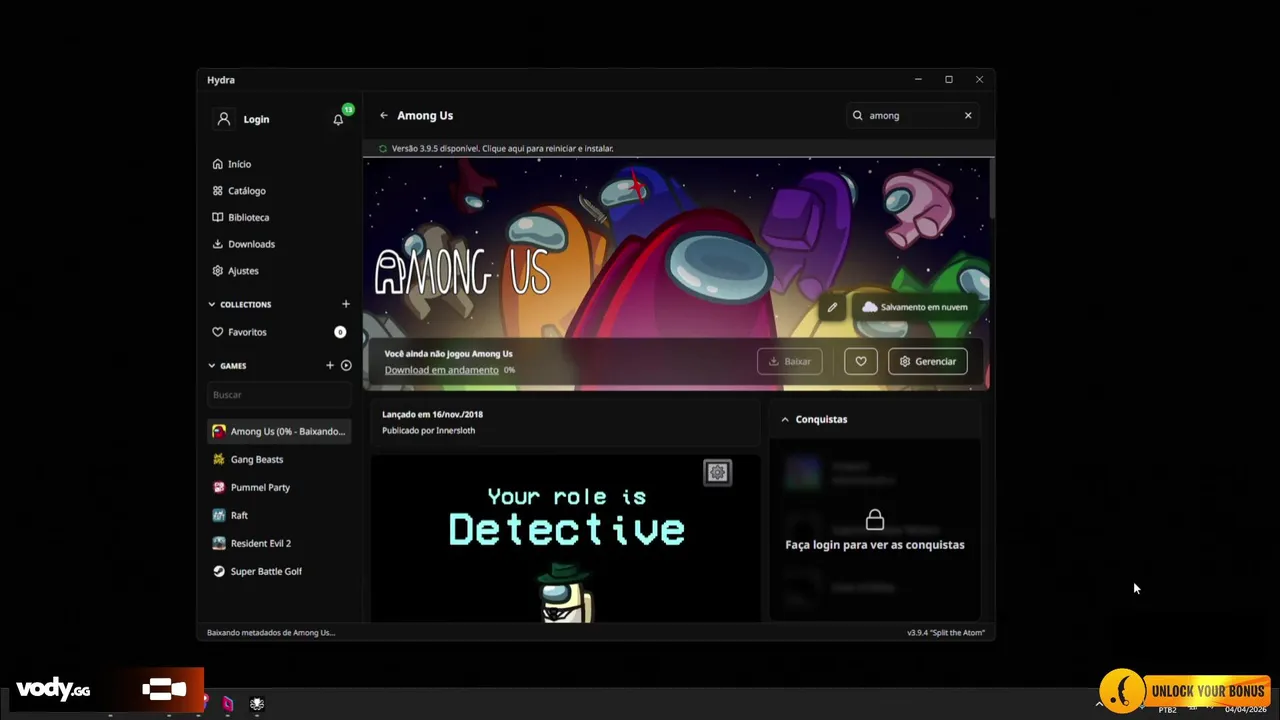
Task: Select Pummel Party in the games list
Action: click(x=279, y=488)
